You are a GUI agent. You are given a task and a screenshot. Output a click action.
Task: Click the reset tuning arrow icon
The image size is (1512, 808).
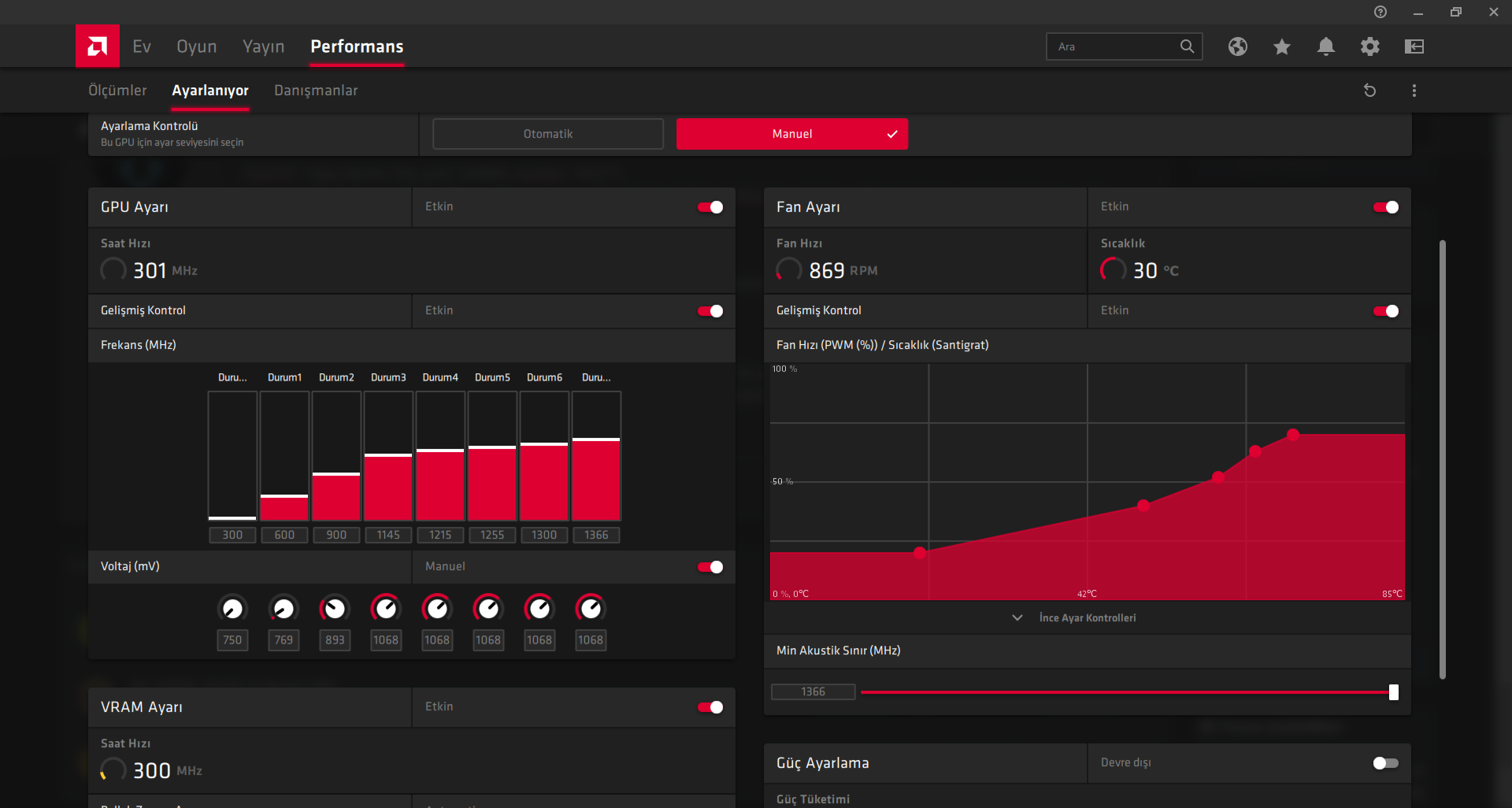click(1370, 91)
